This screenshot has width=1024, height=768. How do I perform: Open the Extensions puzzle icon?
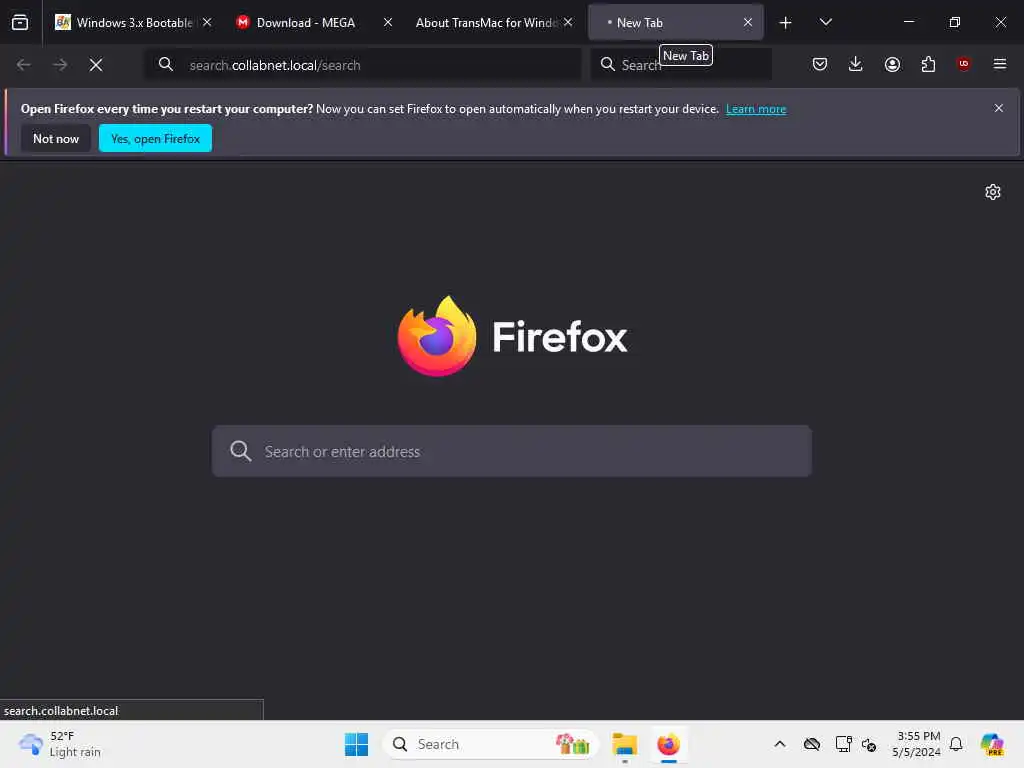[x=928, y=64]
